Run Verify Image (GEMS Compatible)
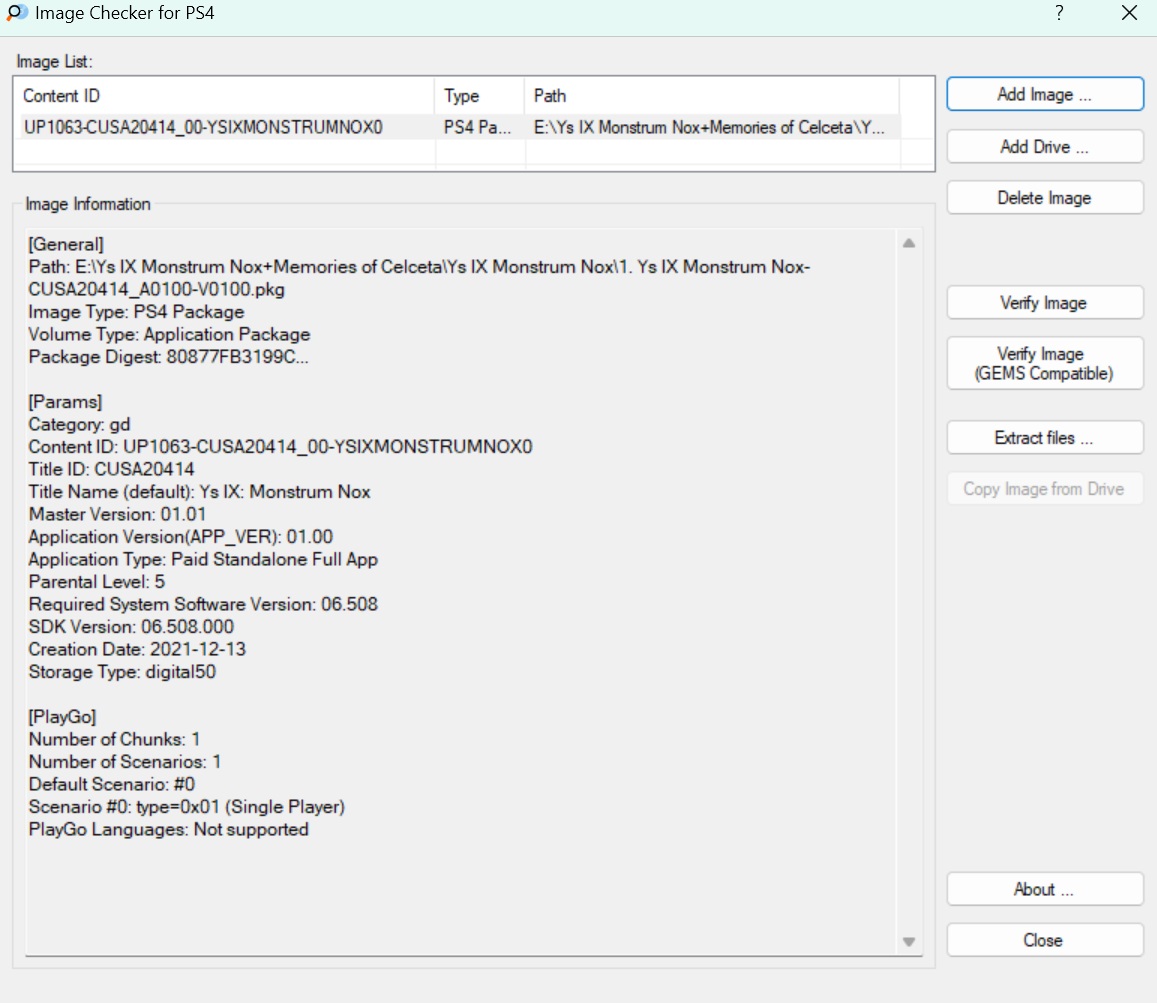The image size is (1157, 1003). (1044, 364)
